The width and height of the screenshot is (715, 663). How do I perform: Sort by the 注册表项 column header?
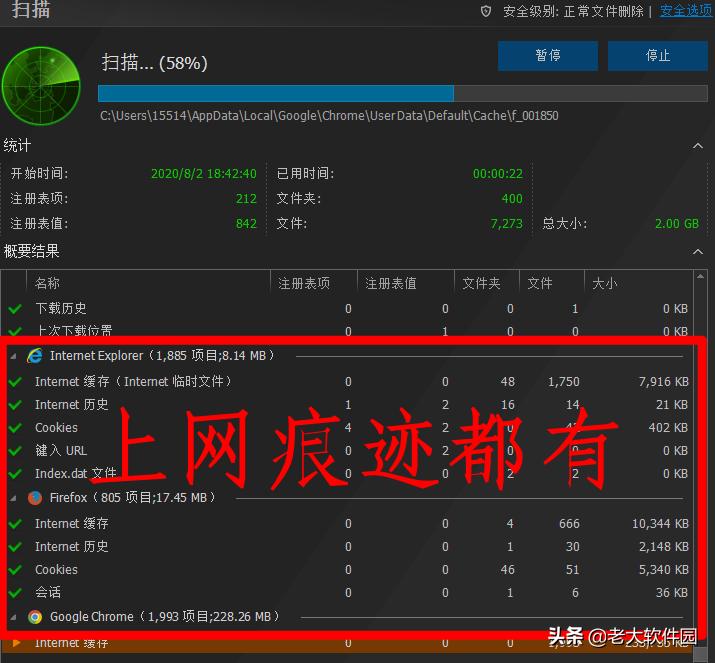click(304, 283)
